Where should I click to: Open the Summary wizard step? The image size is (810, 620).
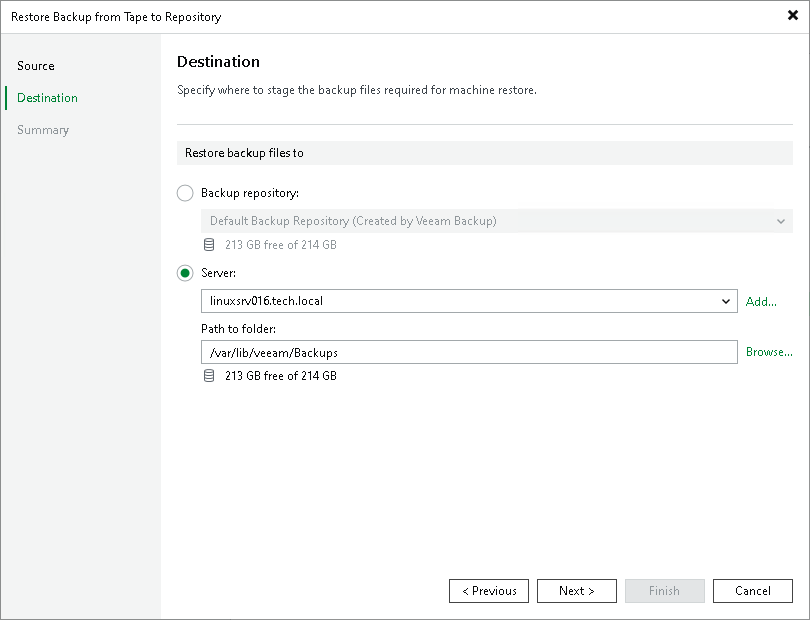pyautogui.click(x=43, y=130)
